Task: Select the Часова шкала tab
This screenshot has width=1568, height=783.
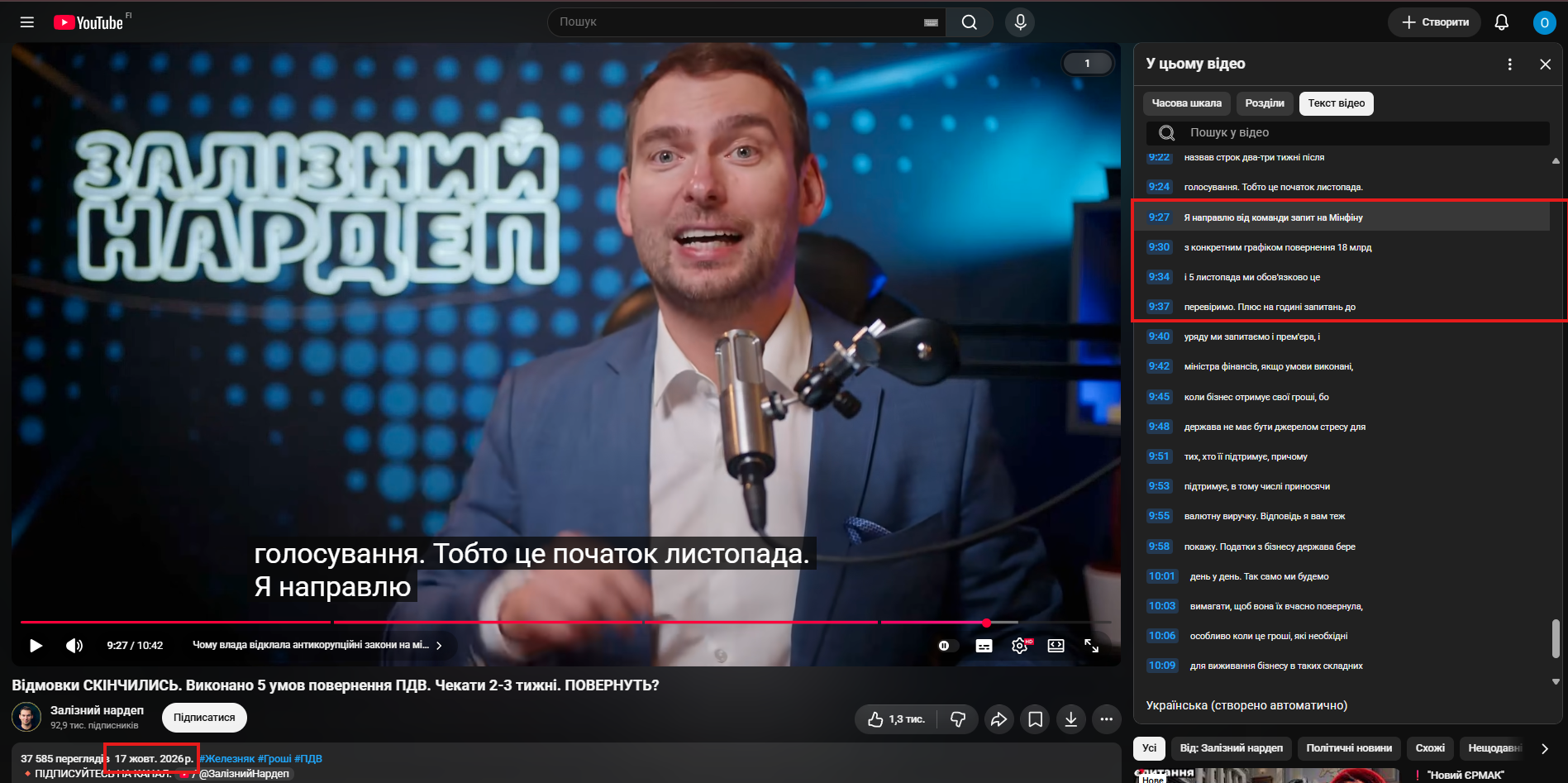Action: coord(1186,103)
